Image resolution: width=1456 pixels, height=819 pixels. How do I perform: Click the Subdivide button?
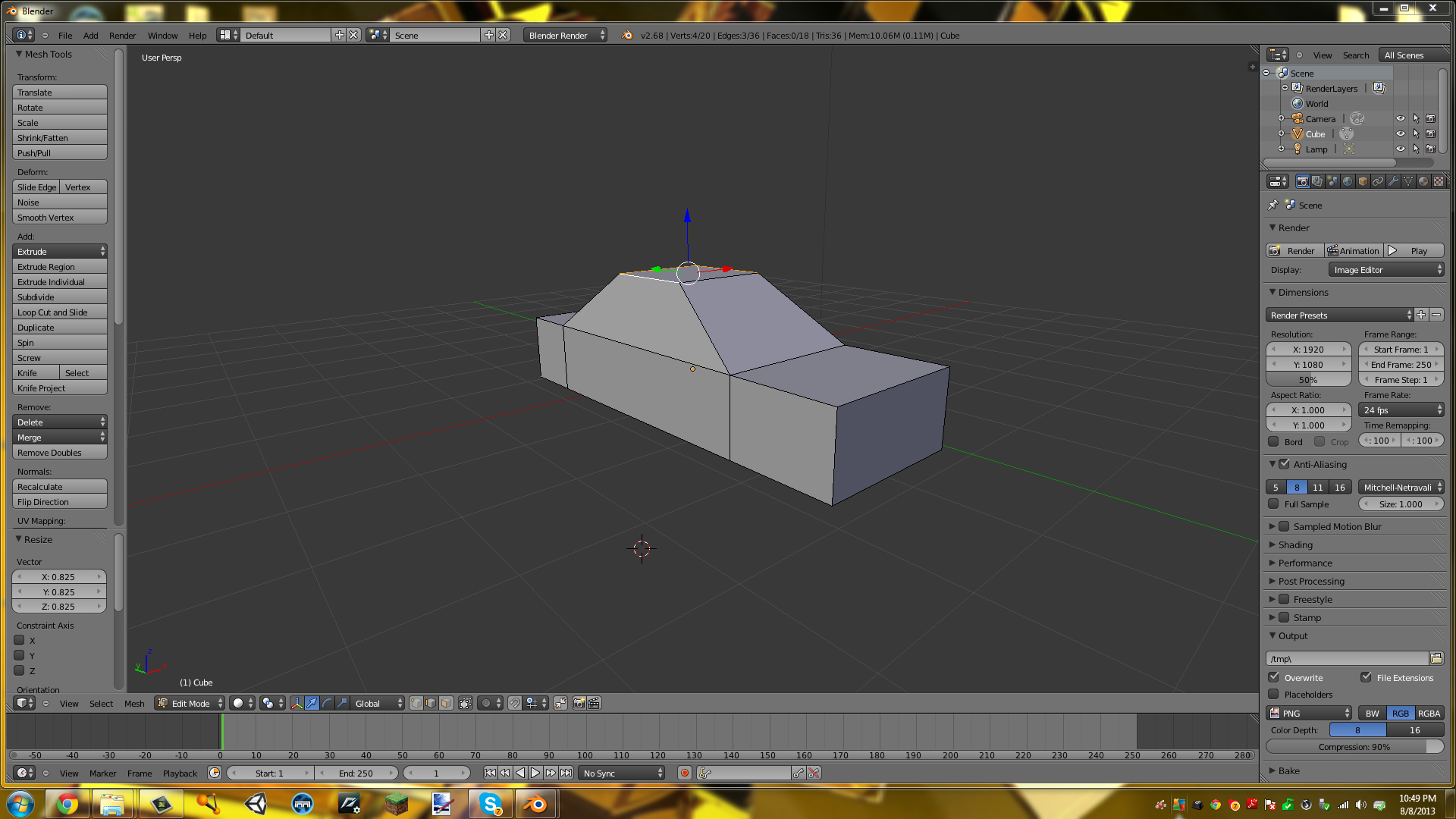point(59,297)
